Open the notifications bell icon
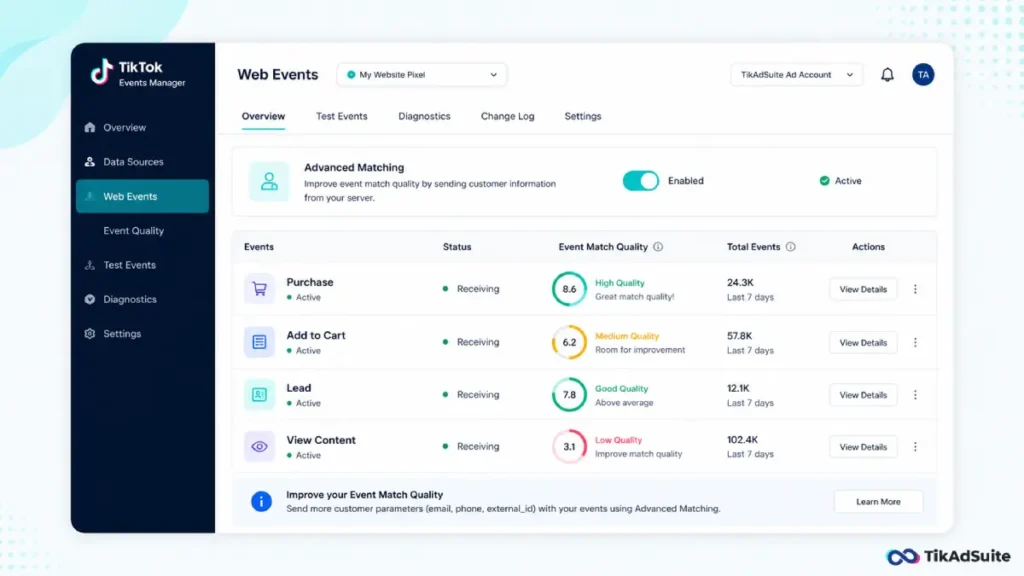This screenshot has height=576, width=1024. tap(887, 74)
